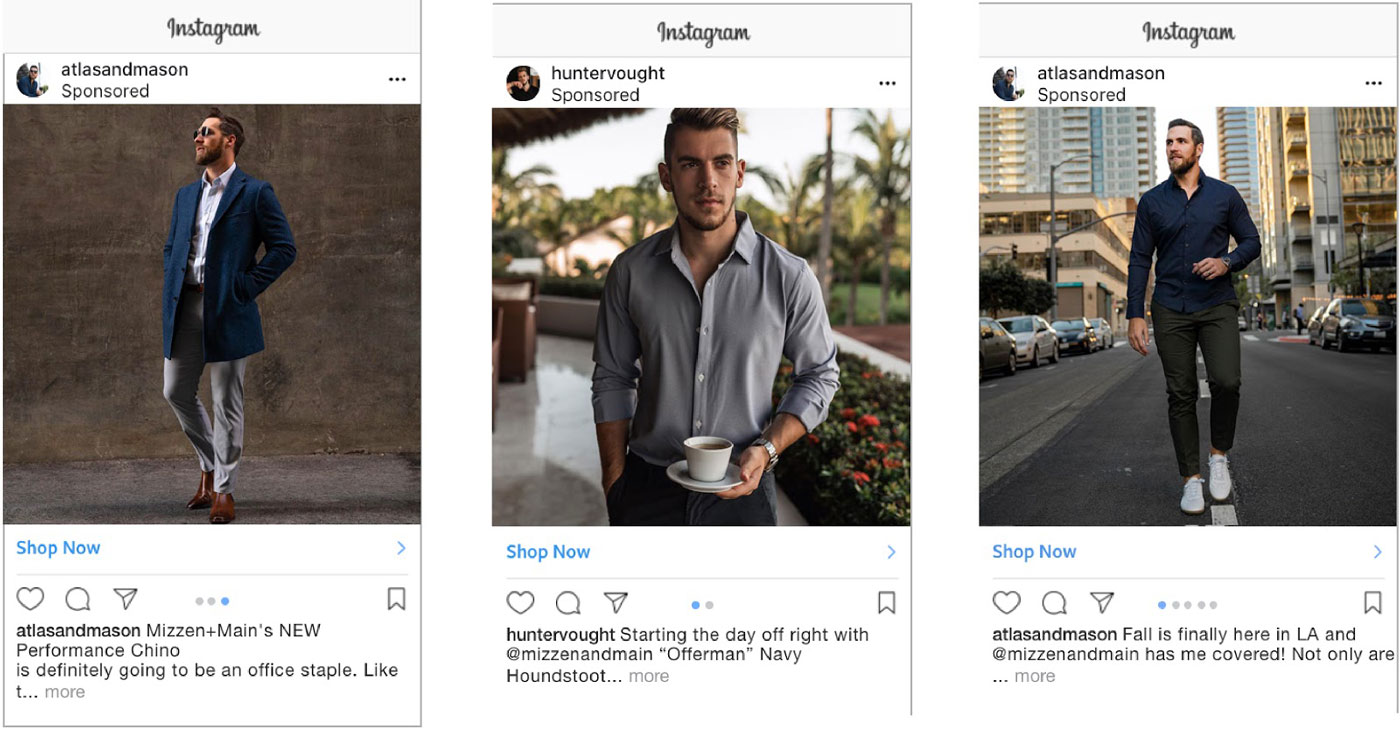Click carousel page dots under huntervought photo
1400x733 pixels.
(702, 605)
